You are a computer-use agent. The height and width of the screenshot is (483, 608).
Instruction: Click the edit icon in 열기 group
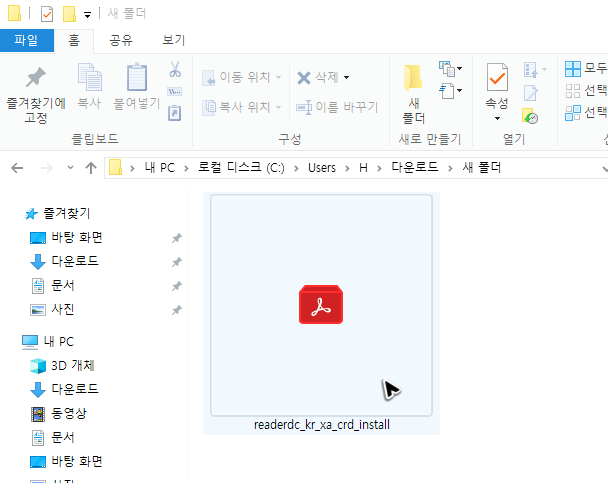(530, 93)
